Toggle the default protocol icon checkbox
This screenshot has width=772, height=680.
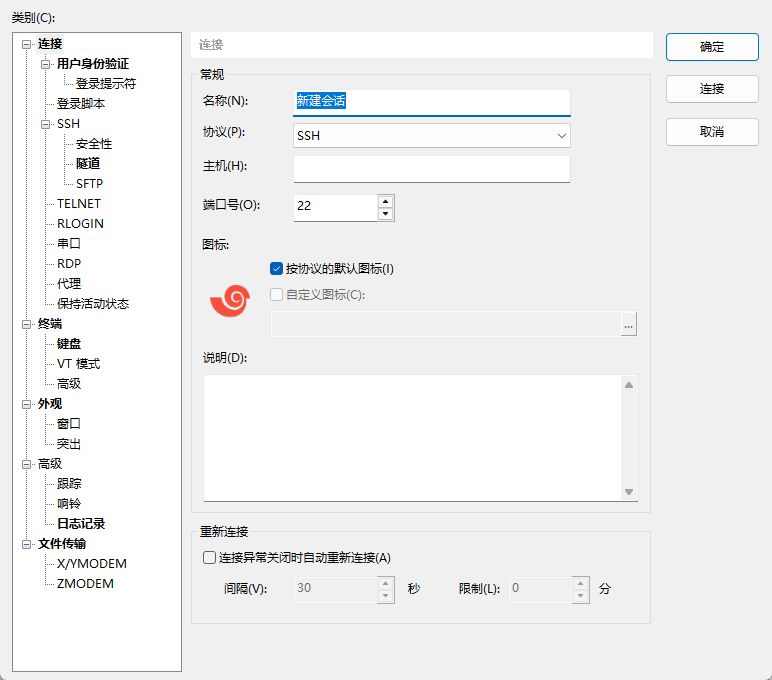coord(276,269)
